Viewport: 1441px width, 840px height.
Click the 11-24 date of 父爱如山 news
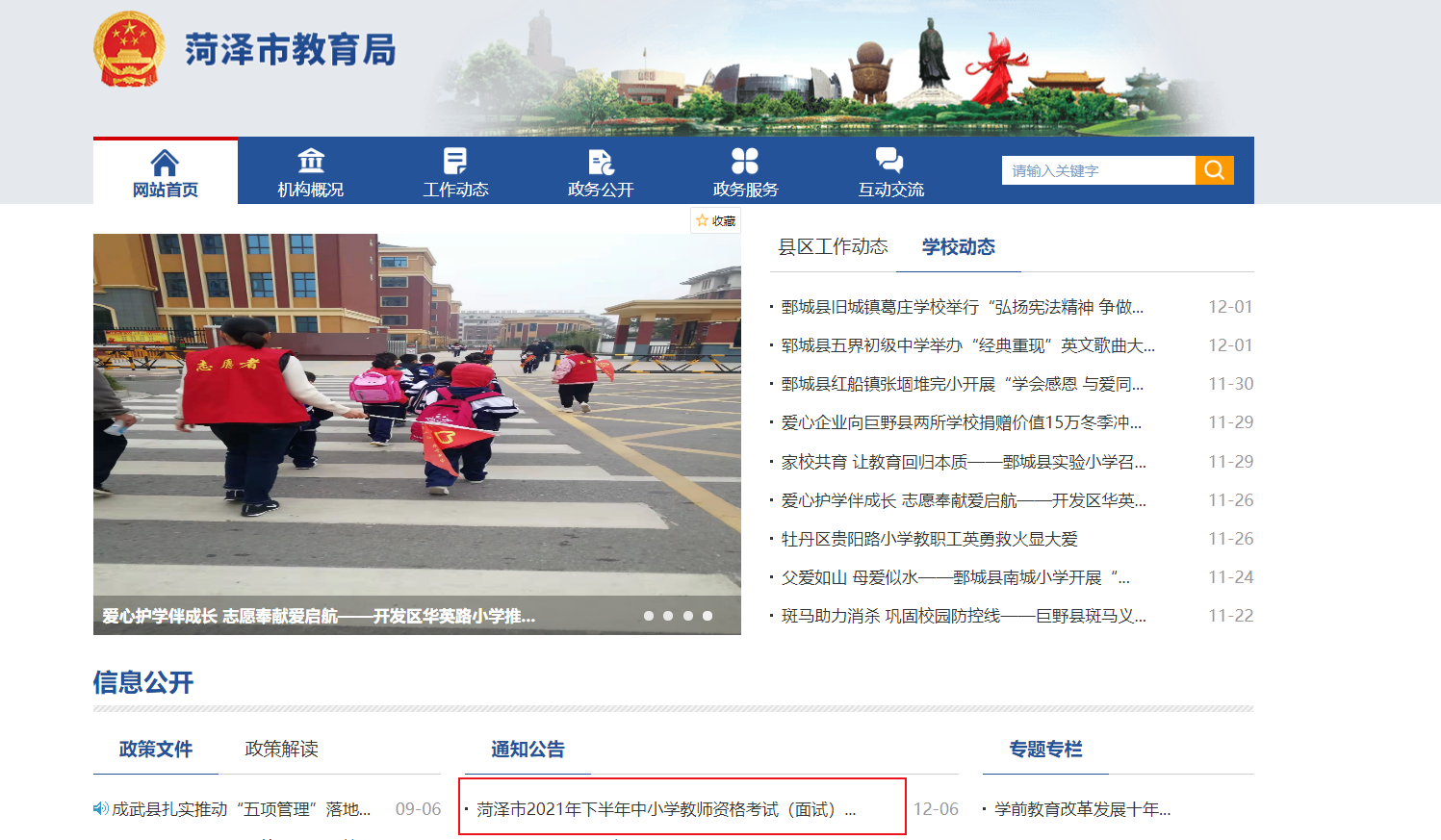[1231, 577]
